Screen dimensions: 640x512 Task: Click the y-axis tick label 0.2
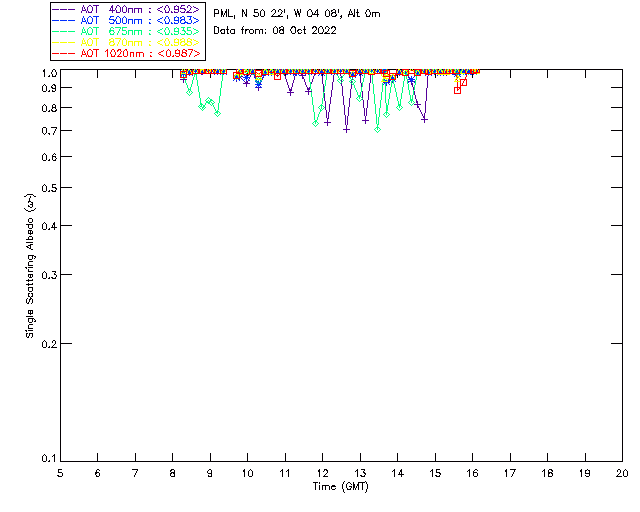[49, 344]
